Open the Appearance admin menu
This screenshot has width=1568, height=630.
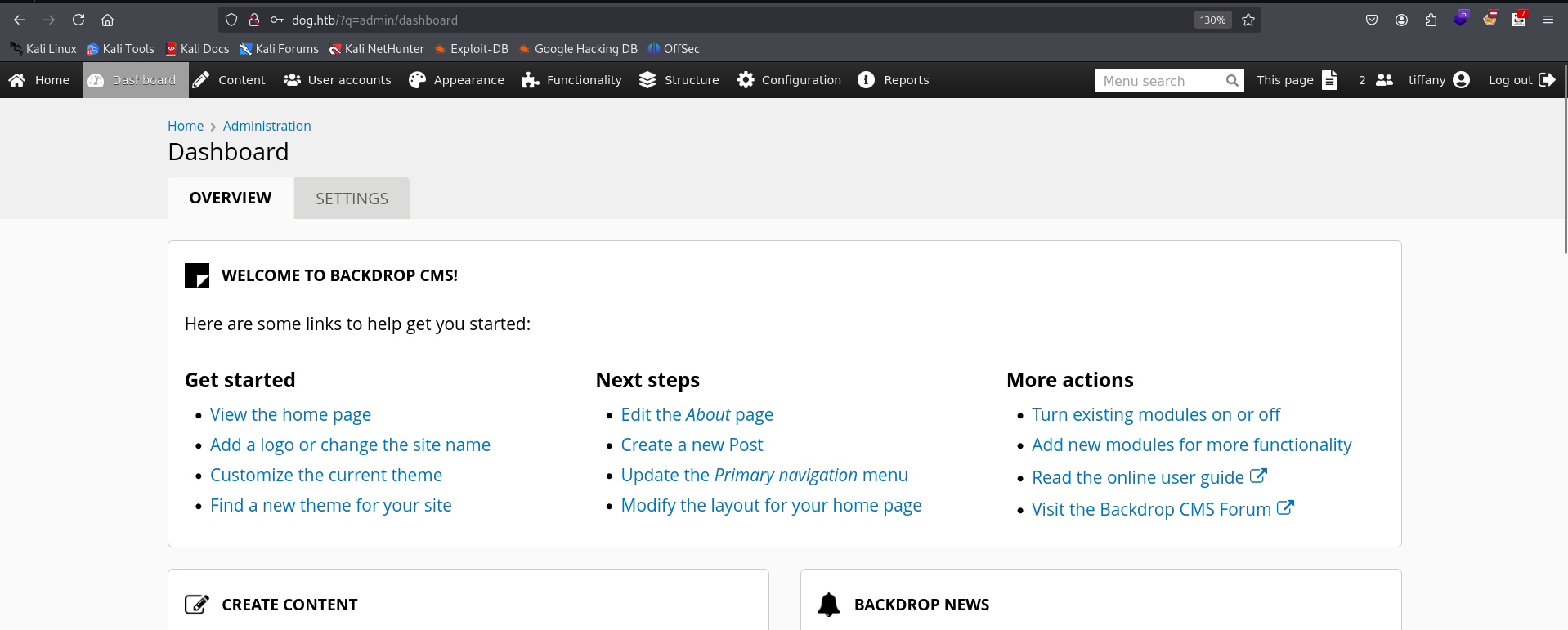tap(456, 80)
